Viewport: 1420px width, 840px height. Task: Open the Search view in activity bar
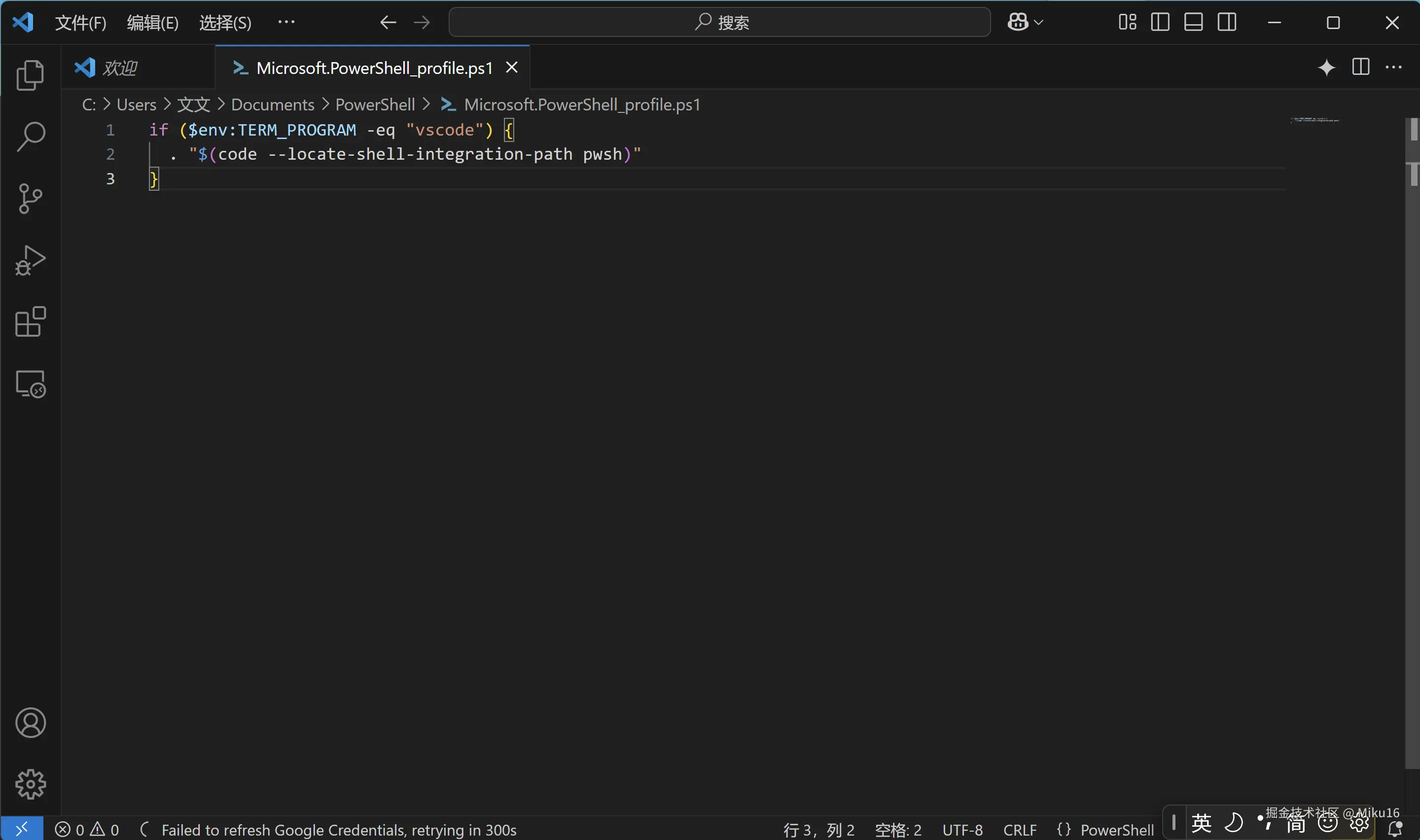(x=30, y=137)
